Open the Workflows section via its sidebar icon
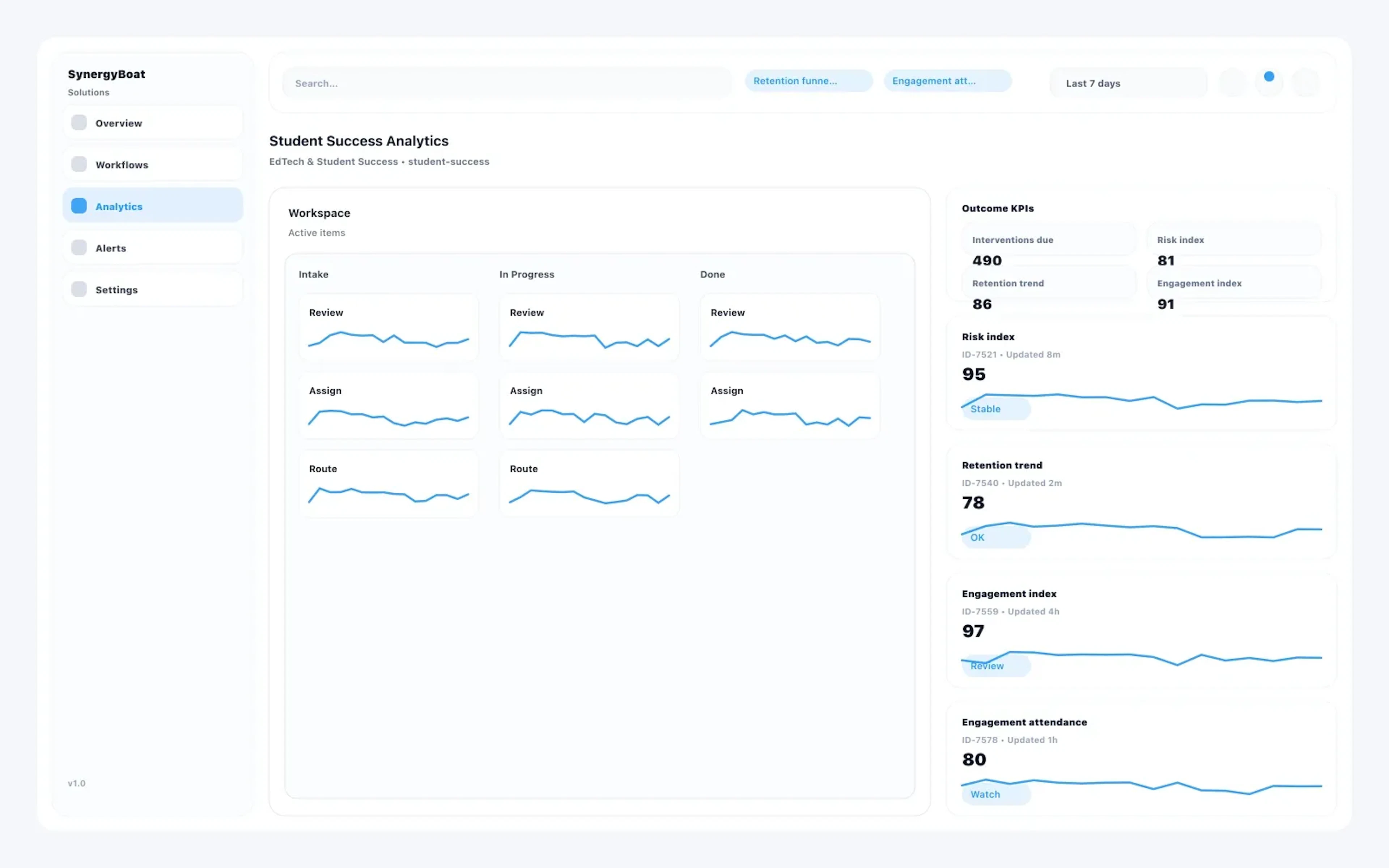1389x868 pixels. (x=78, y=164)
